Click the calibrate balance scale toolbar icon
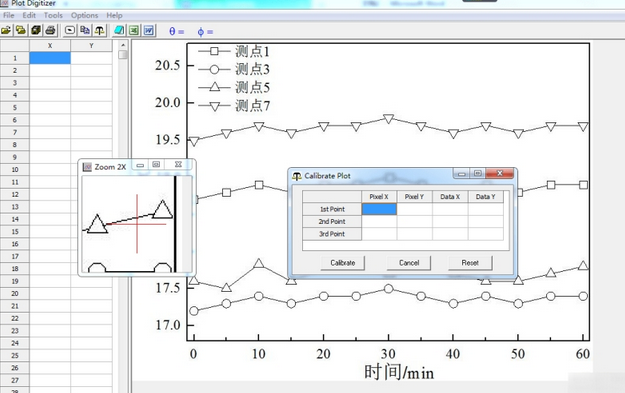The width and height of the screenshot is (625, 393). click(99, 30)
